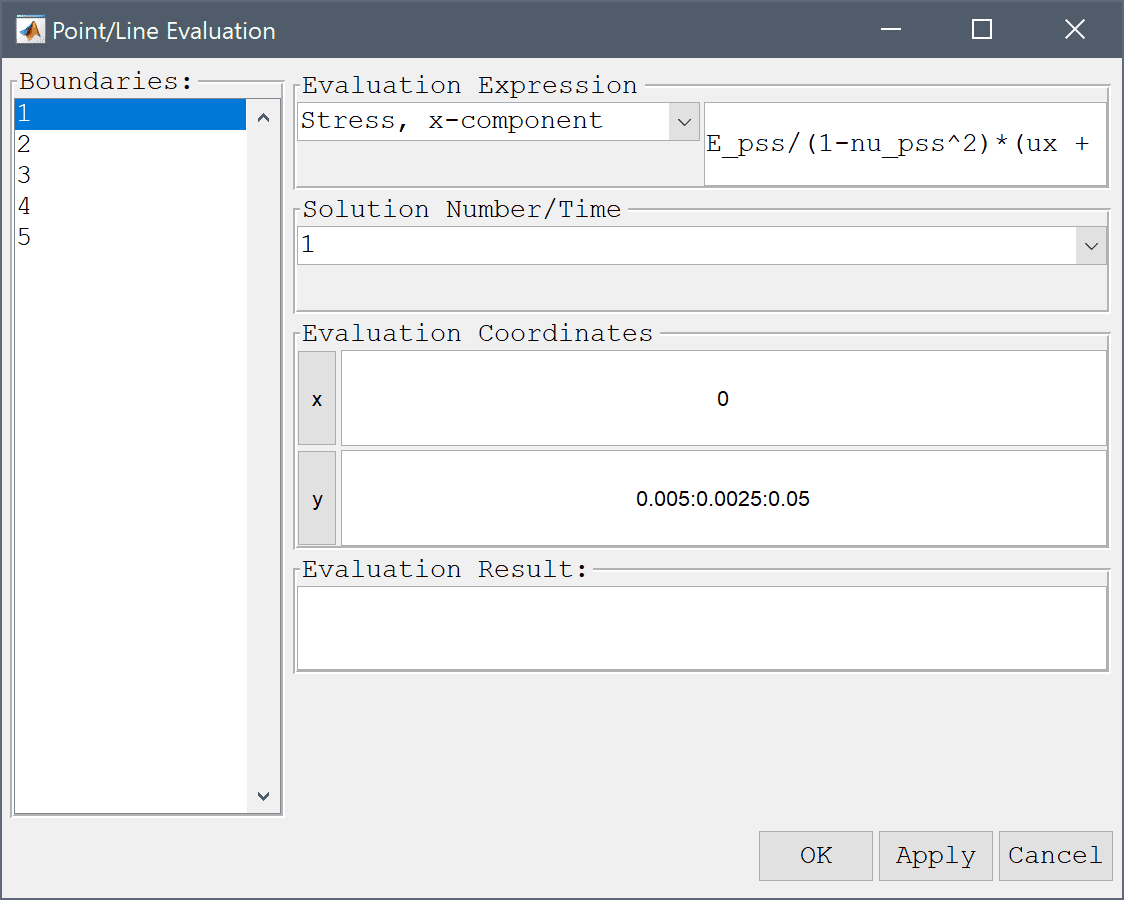
Task: Close the Point/Line Evaluation window
Action: click(x=1075, y=30)
